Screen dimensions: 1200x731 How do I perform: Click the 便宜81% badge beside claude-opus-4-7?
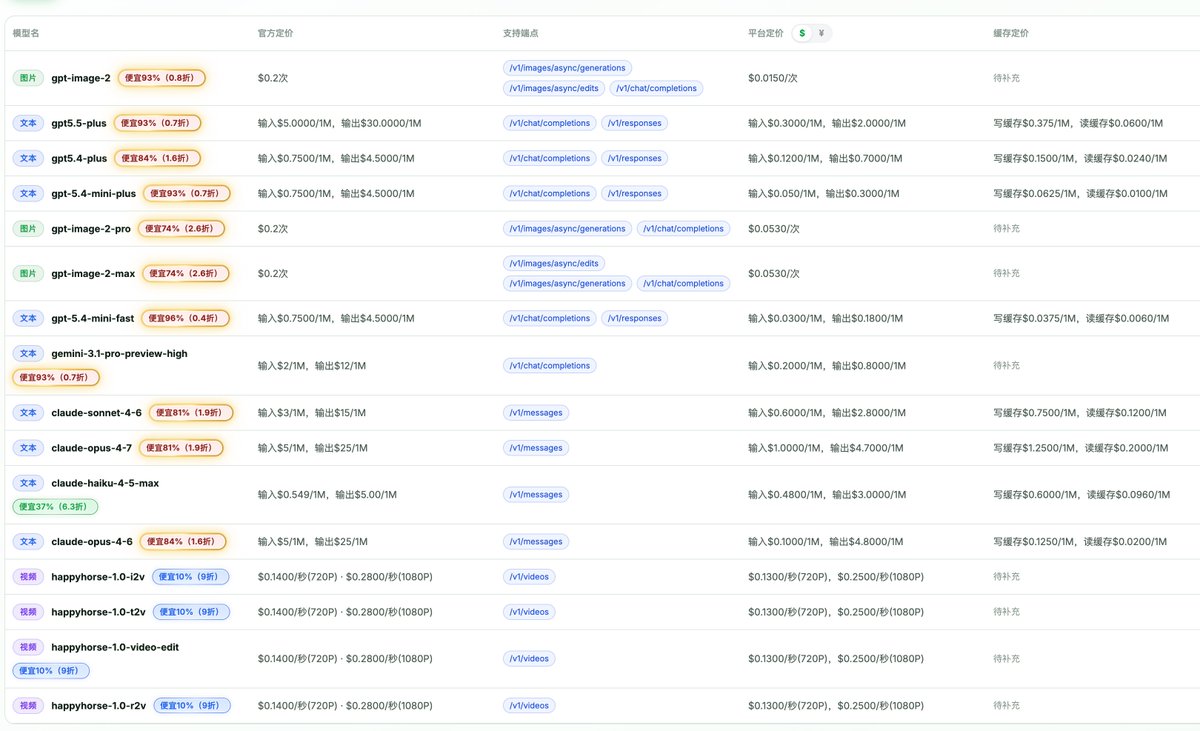tap(181, 447)
